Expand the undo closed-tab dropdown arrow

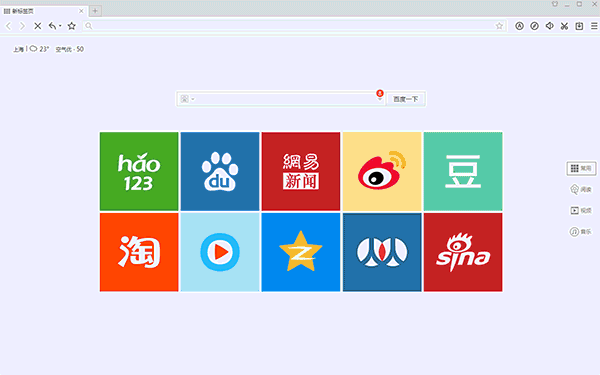tap(60, 26)
